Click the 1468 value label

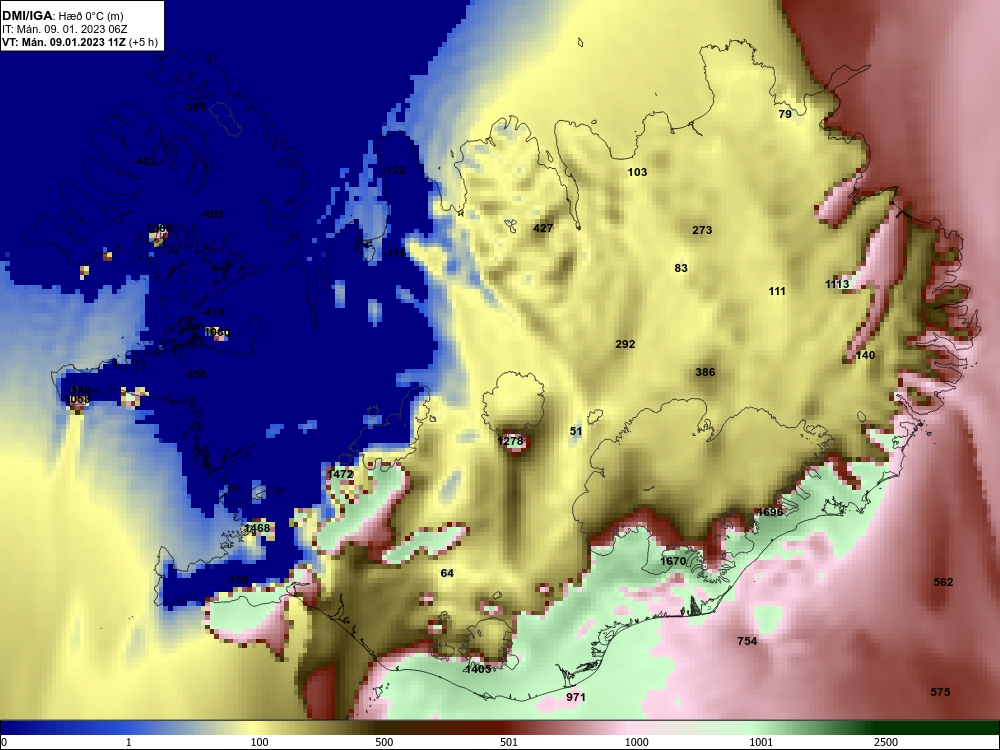(x=257, y=528)
